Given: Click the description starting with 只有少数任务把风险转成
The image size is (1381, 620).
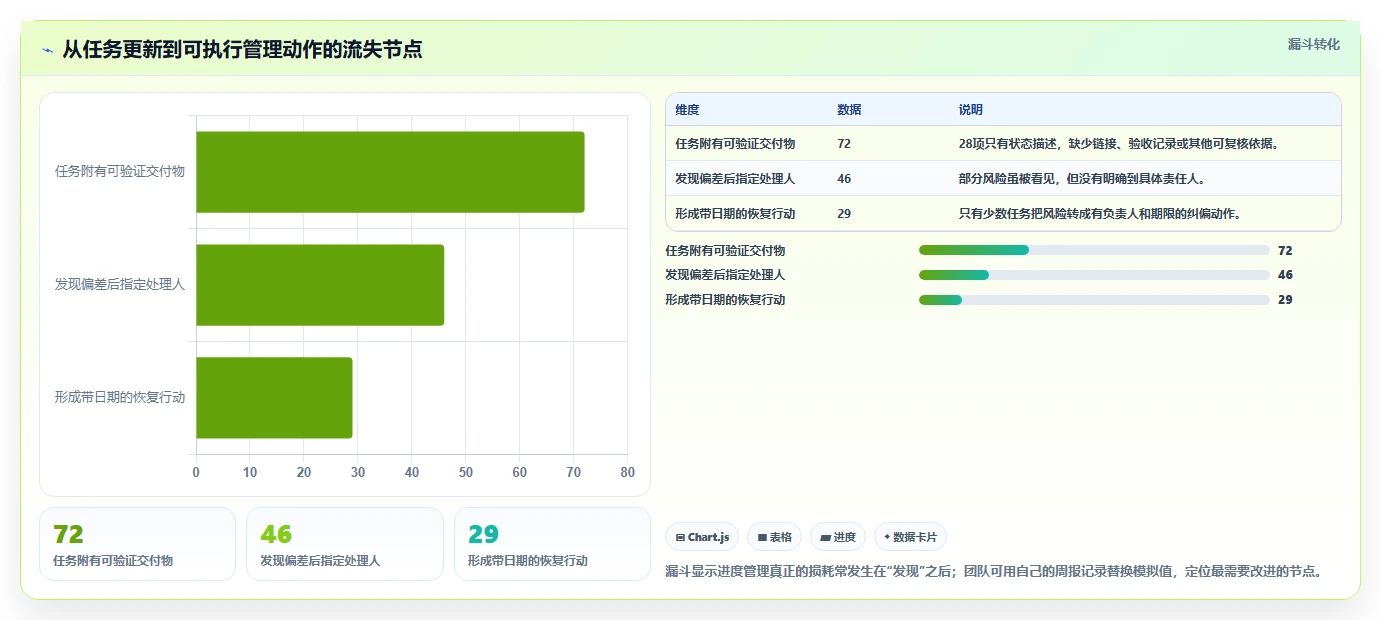Looking at the screenshot, I should (1100, 214).
